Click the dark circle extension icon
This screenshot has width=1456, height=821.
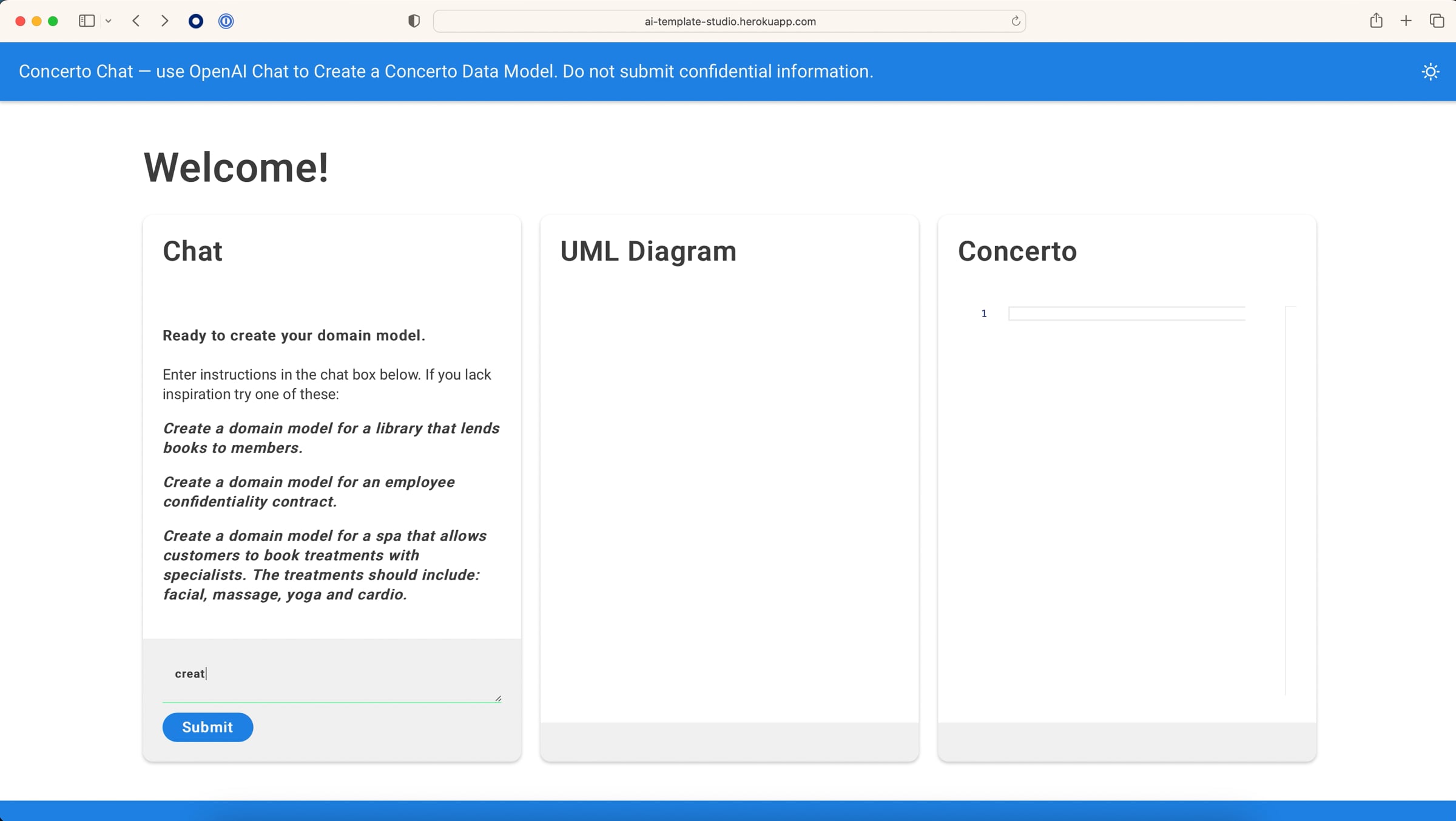click(195, 21)
